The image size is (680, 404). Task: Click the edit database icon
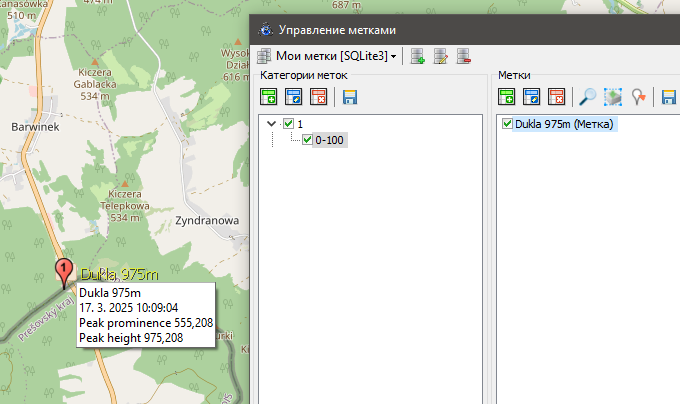coord(441,57)
